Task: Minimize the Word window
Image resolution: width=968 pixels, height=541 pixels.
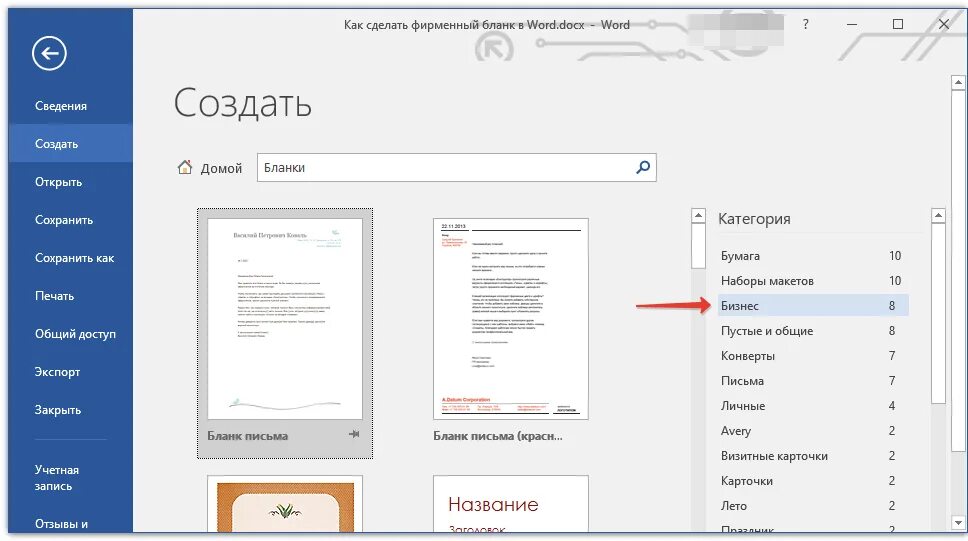Action: (x=852, y=24)
